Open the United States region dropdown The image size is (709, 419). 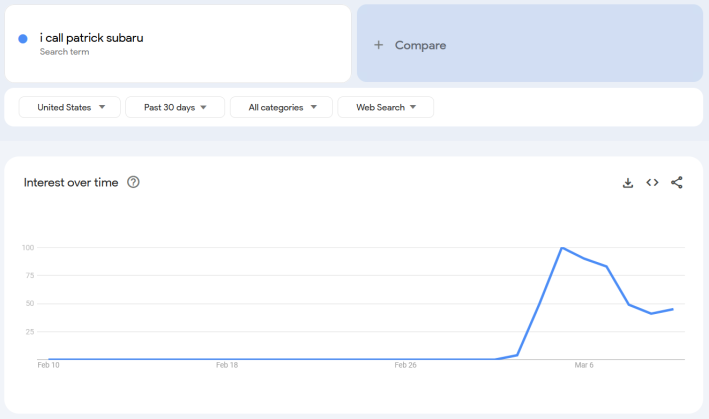tap(70, 107)
